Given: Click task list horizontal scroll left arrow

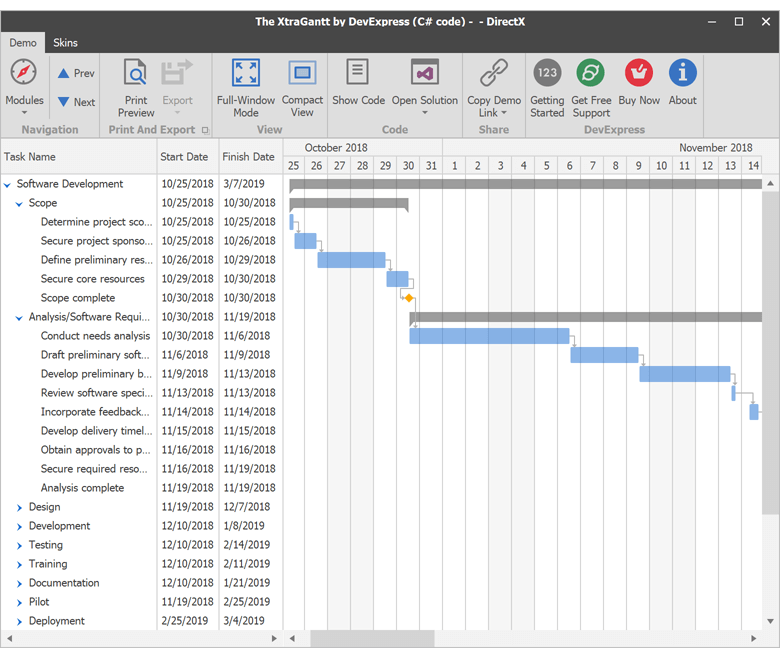Looking at the screenshot, I should pyautogui.click(x=9, y=638).
